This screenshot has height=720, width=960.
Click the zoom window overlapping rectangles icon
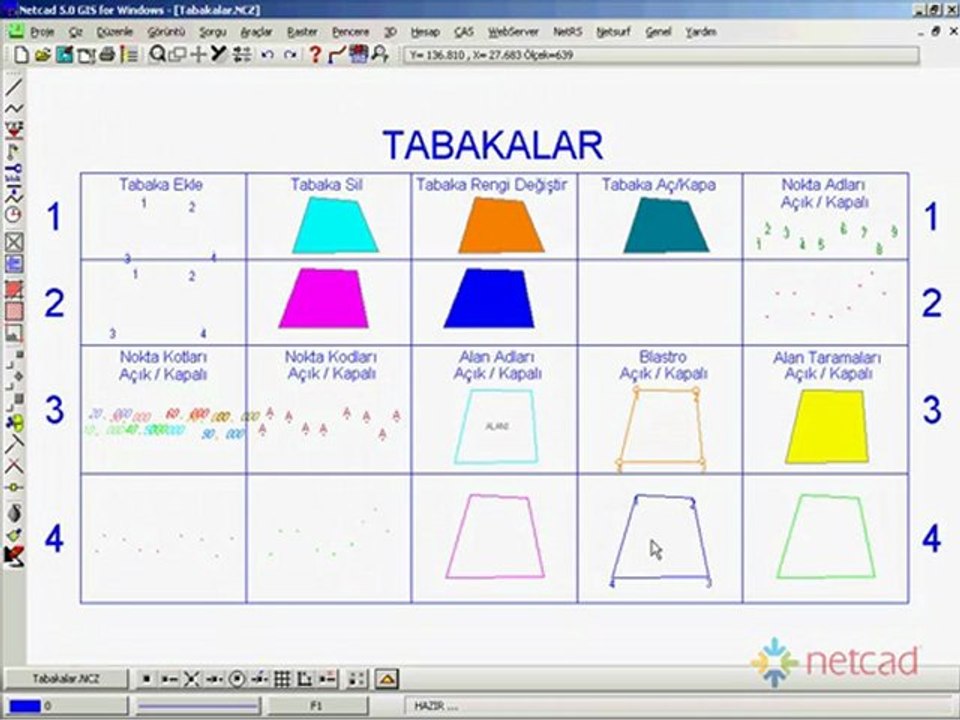tap(178, 55)
